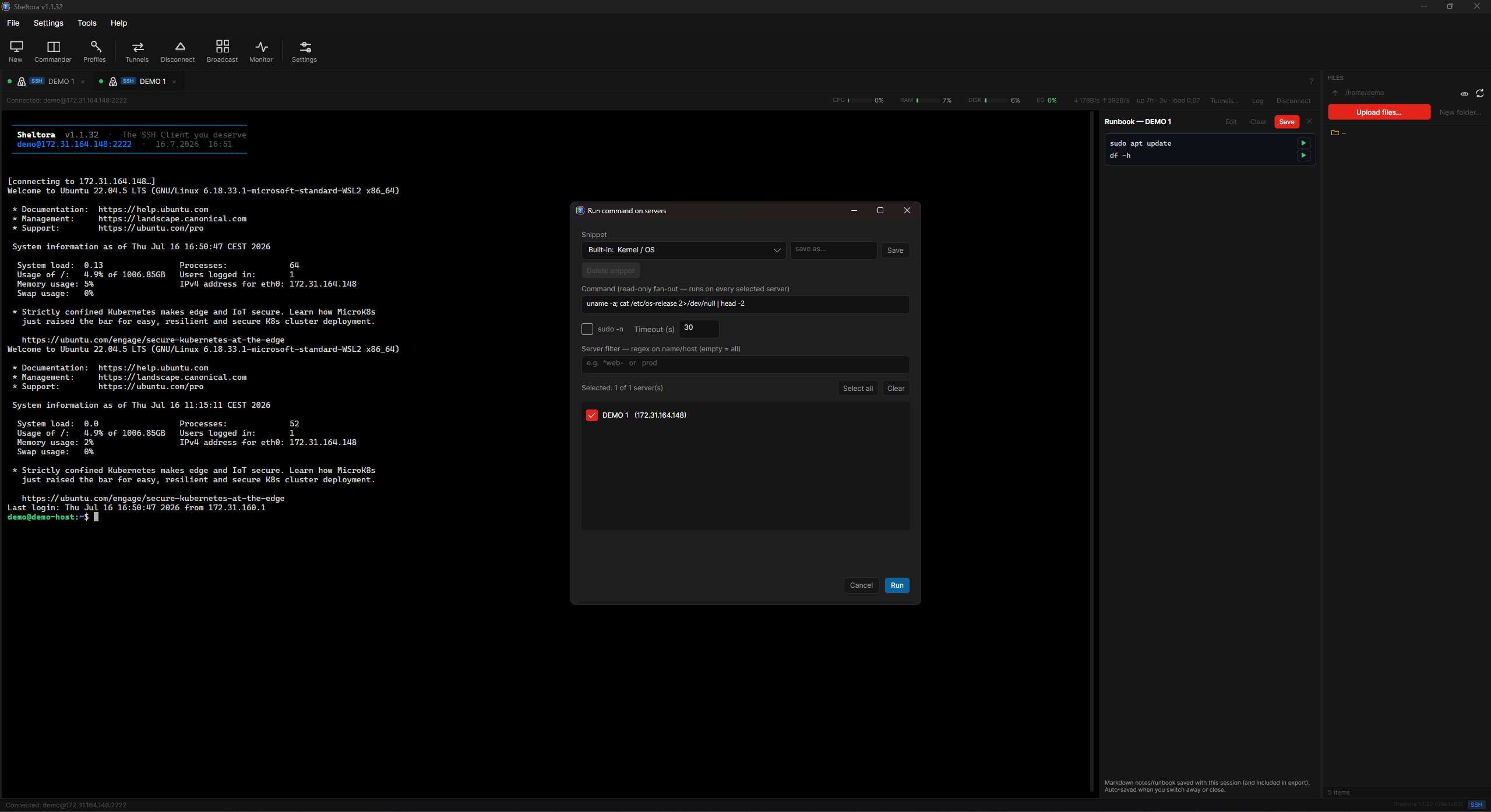Screen dimensions: 1491x812
Task: Expand the Snippet Built-in Kernel / OS dropdown
Action: click(x=683, y=250)
